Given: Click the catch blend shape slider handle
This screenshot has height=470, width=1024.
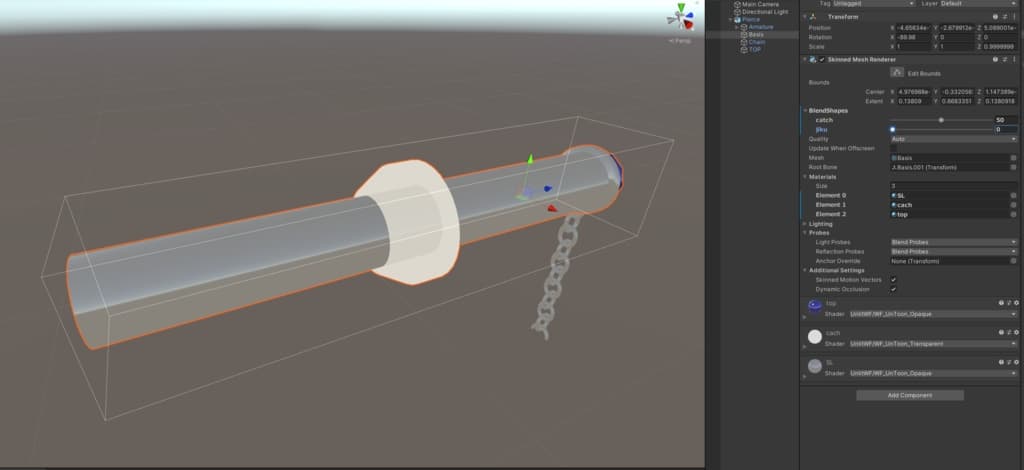Looking at the screenshot, I should (941, 120).
